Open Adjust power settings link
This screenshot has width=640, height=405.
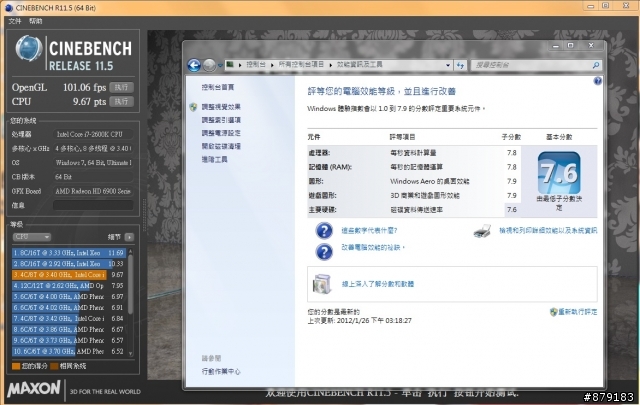coord(221,133)
